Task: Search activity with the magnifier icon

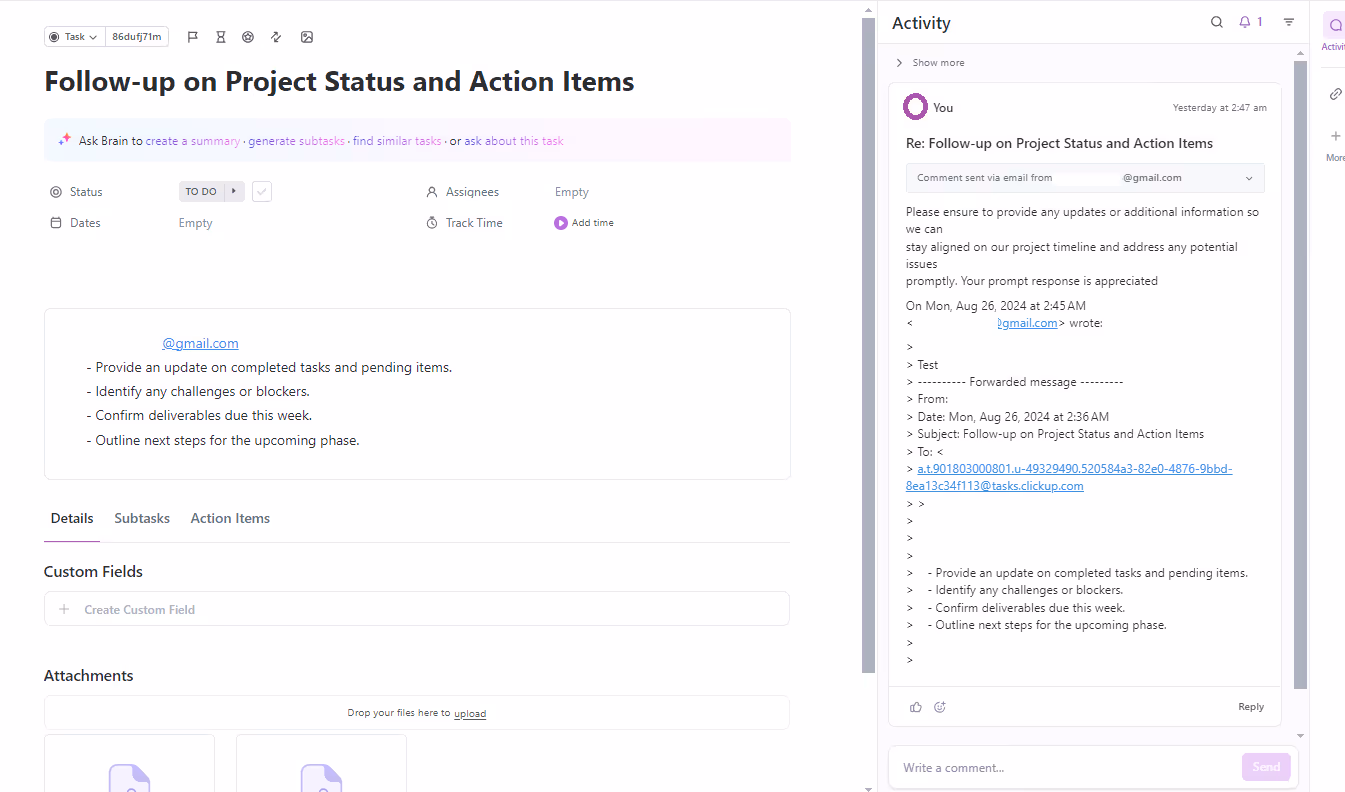Action: [1217, 22]
